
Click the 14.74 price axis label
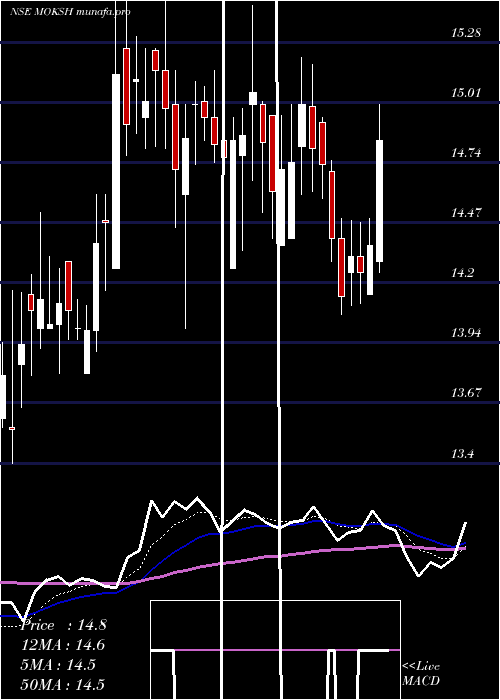pos(466,153)
